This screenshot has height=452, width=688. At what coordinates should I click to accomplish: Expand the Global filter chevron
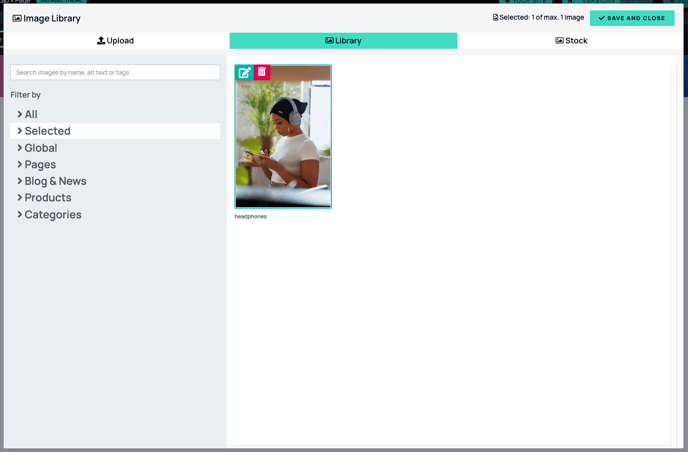(20, 148)
